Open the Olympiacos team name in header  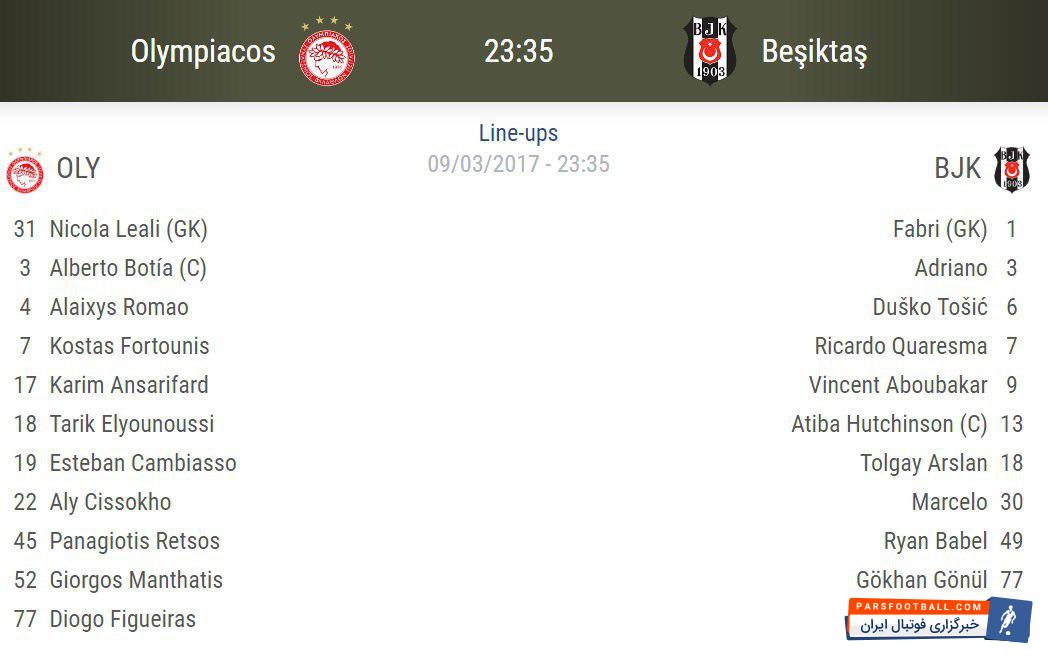tap(203, 52)
